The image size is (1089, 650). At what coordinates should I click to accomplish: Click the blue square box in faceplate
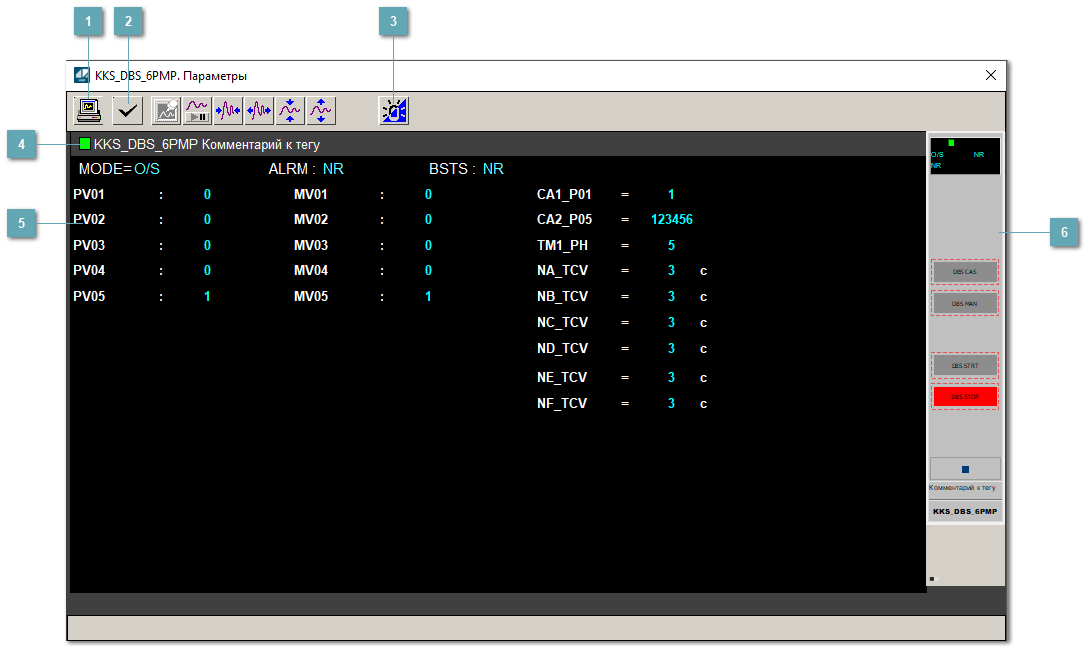pyautogui.click(x=965, y=469)
